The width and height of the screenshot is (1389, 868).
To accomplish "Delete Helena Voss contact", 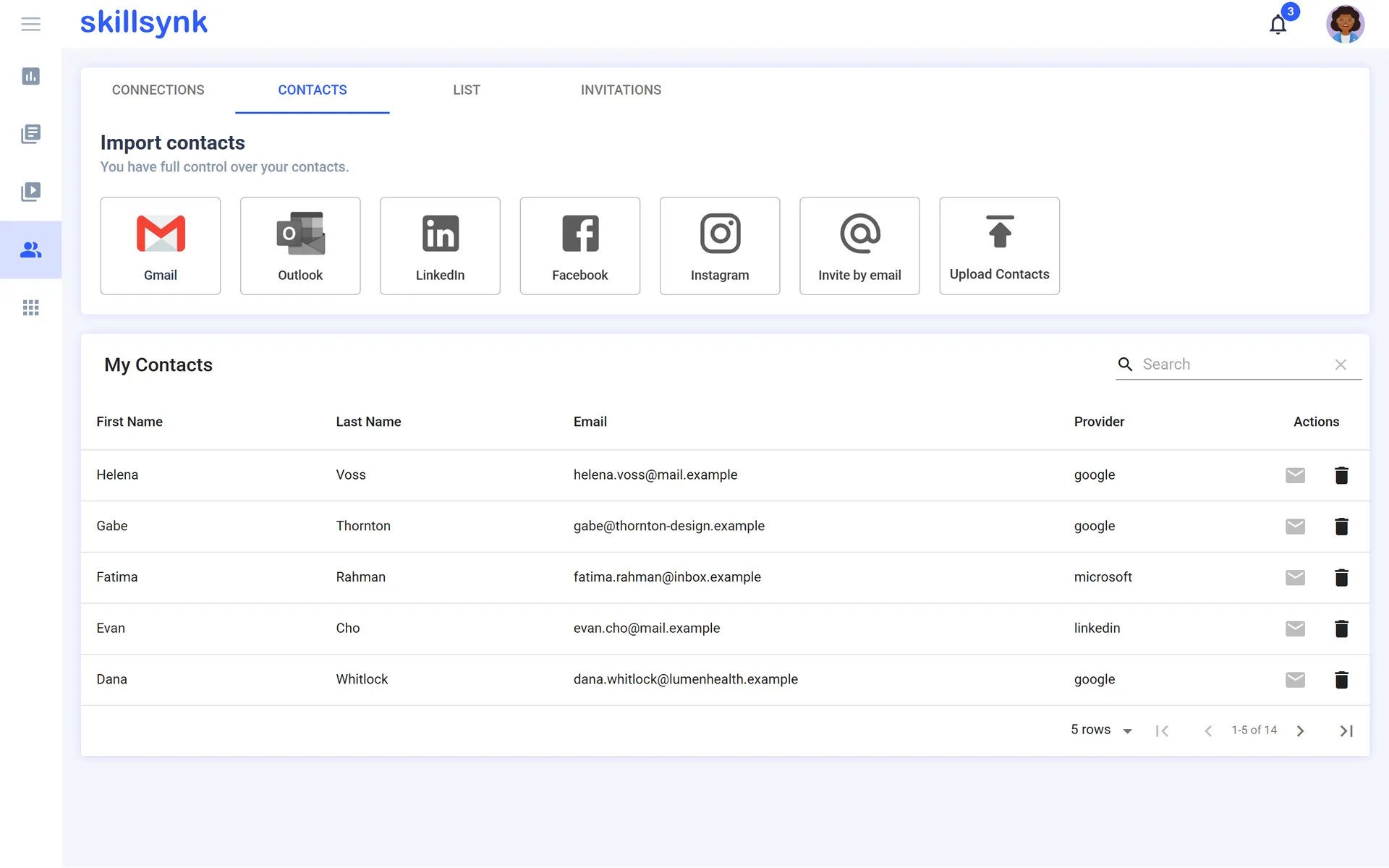I will point(1341,475).
